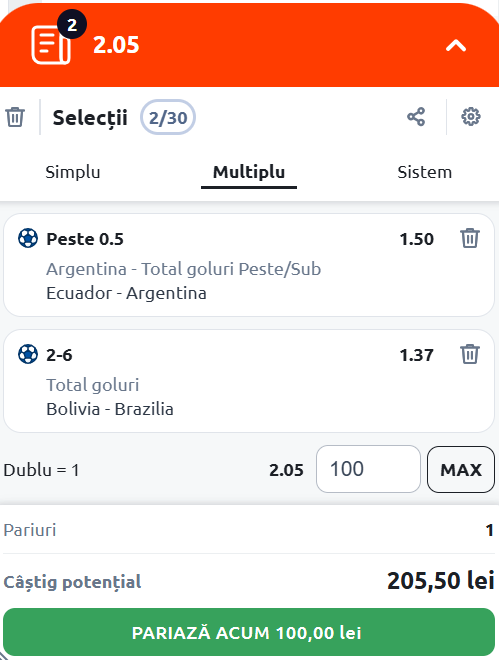Share the betslip via share icon
The width and height of the screenshot is (499, 660).
[416, 117]
